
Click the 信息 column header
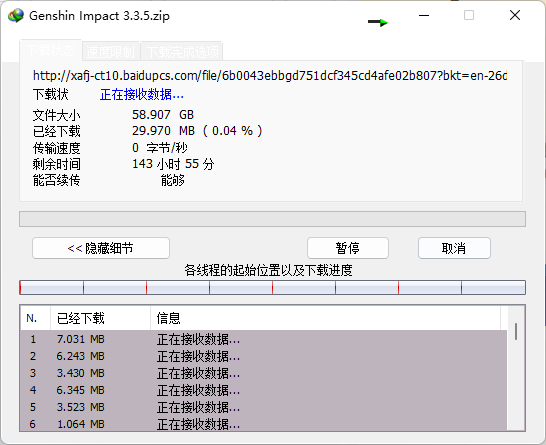point(326,318)
